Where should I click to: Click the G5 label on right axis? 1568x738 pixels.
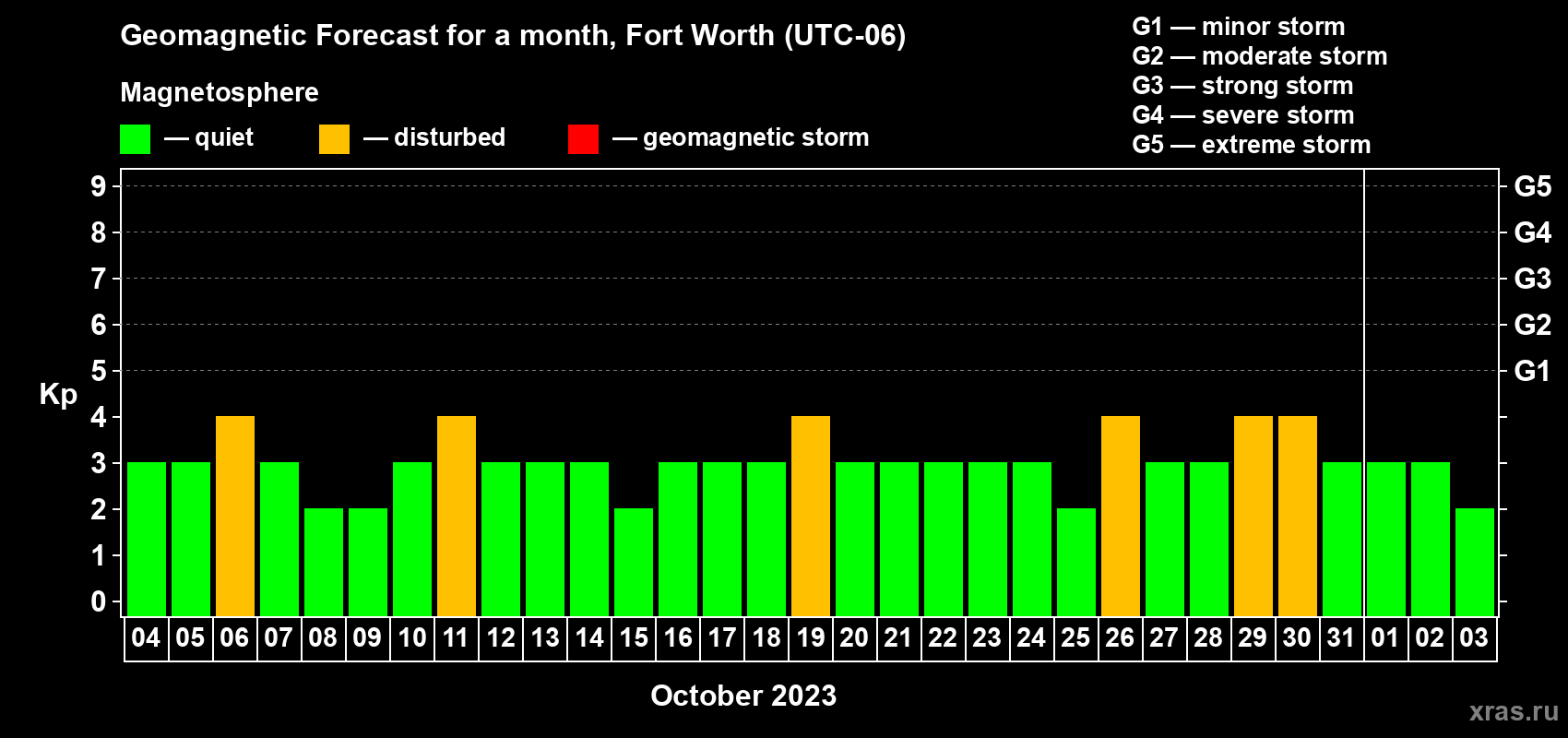pos(1532,186)
